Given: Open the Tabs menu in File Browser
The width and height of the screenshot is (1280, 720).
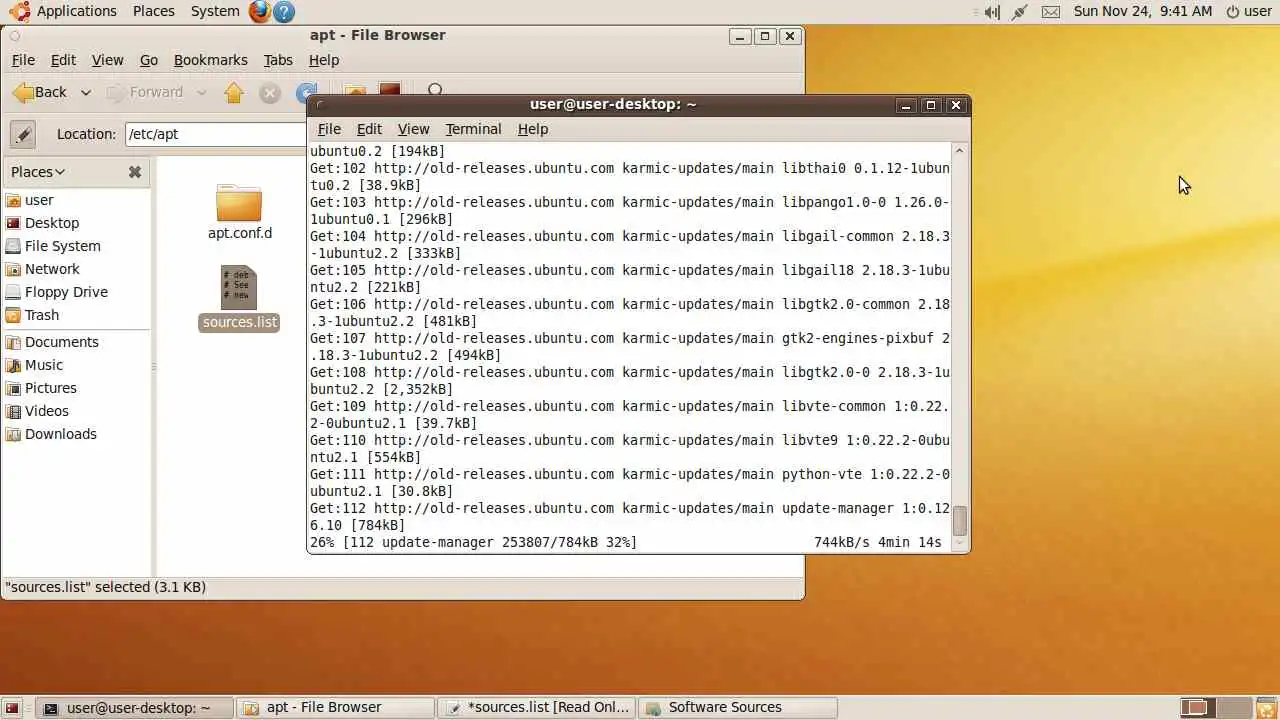Looking at the screenshot, I should 278,60.
